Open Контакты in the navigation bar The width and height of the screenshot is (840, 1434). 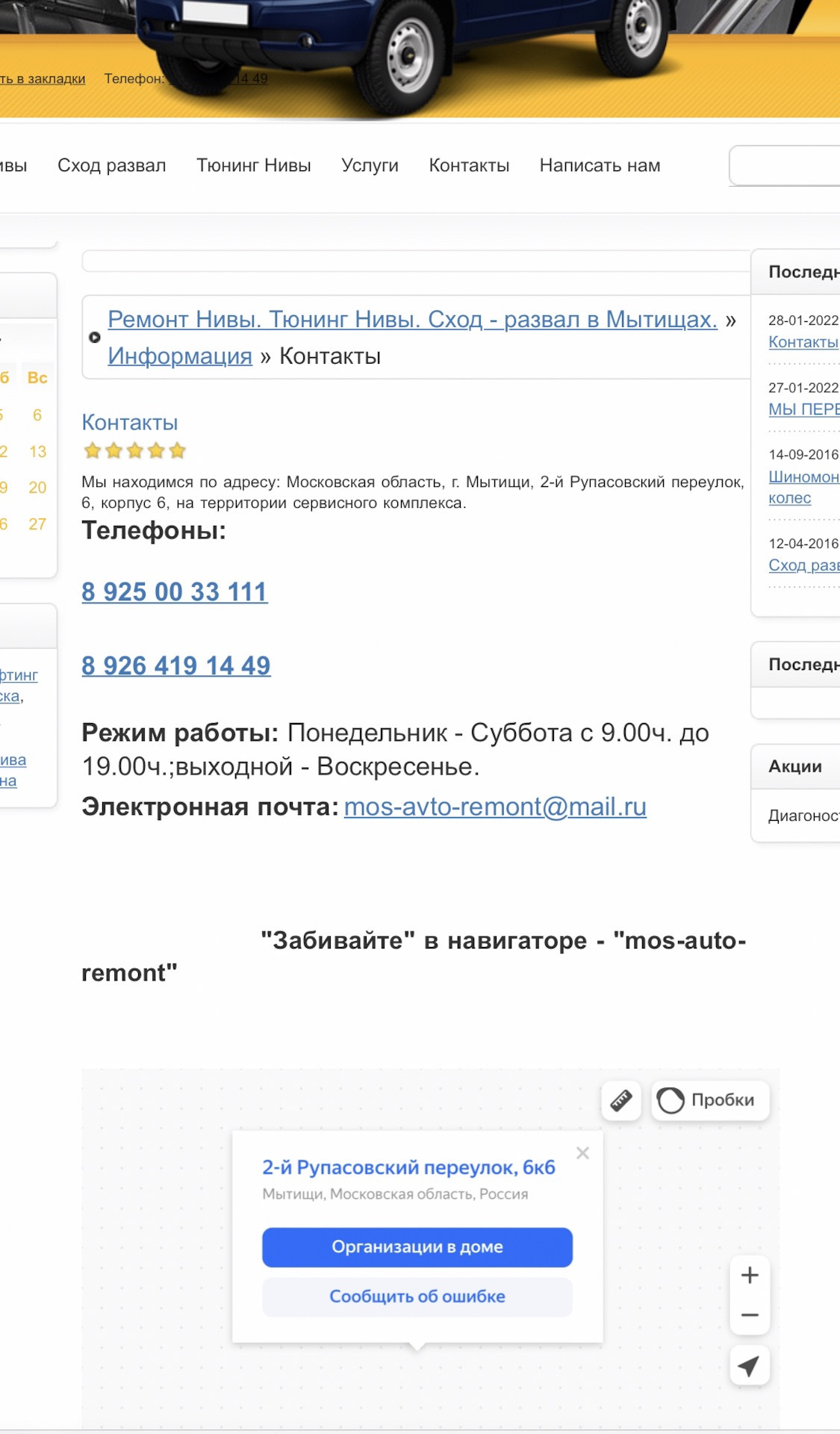tap(469, 166)
